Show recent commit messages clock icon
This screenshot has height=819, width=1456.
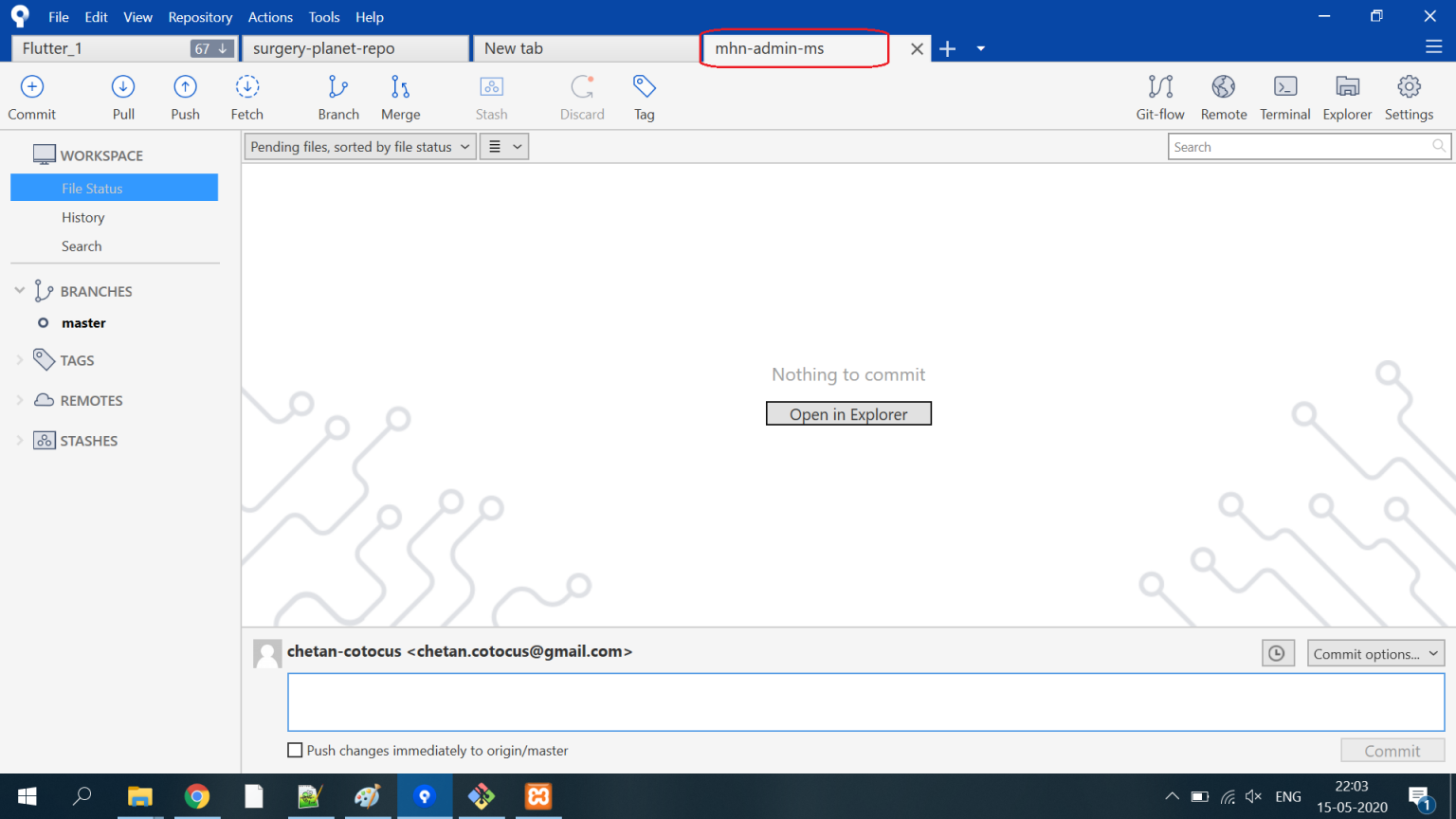pyautogui.click(x=1278, y=653)
